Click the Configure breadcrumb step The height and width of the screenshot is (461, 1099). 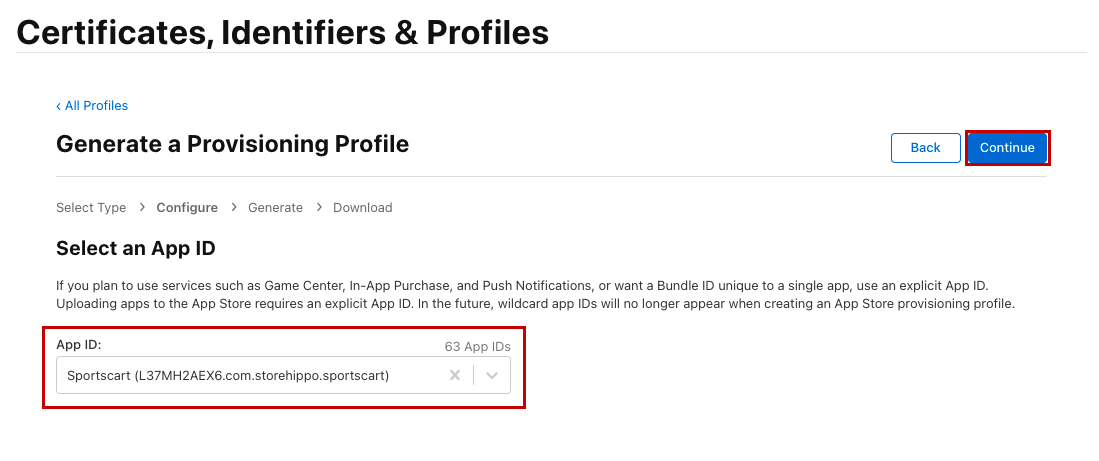(x=187, y=208)
